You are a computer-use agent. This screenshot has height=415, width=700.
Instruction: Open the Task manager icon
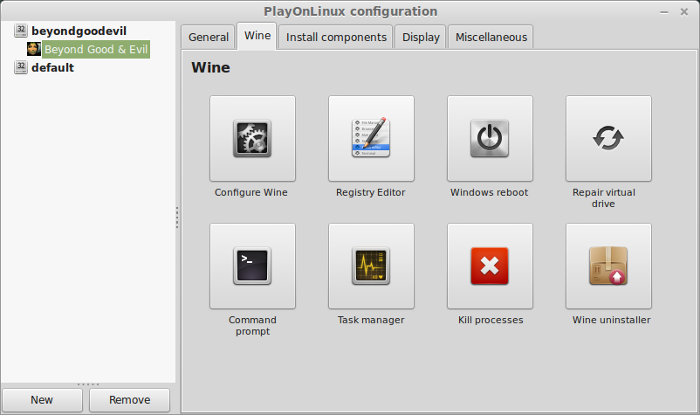[371, 266]
